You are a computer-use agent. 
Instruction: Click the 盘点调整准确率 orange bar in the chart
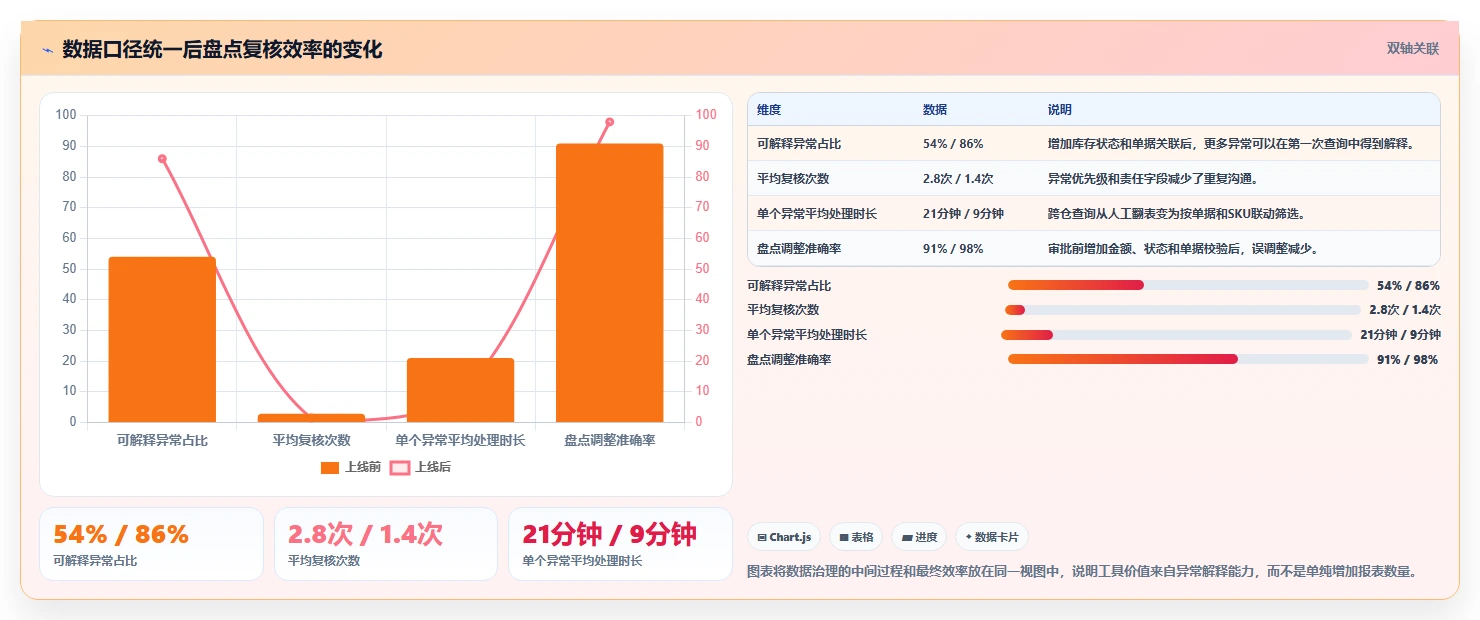pos(609,283)
